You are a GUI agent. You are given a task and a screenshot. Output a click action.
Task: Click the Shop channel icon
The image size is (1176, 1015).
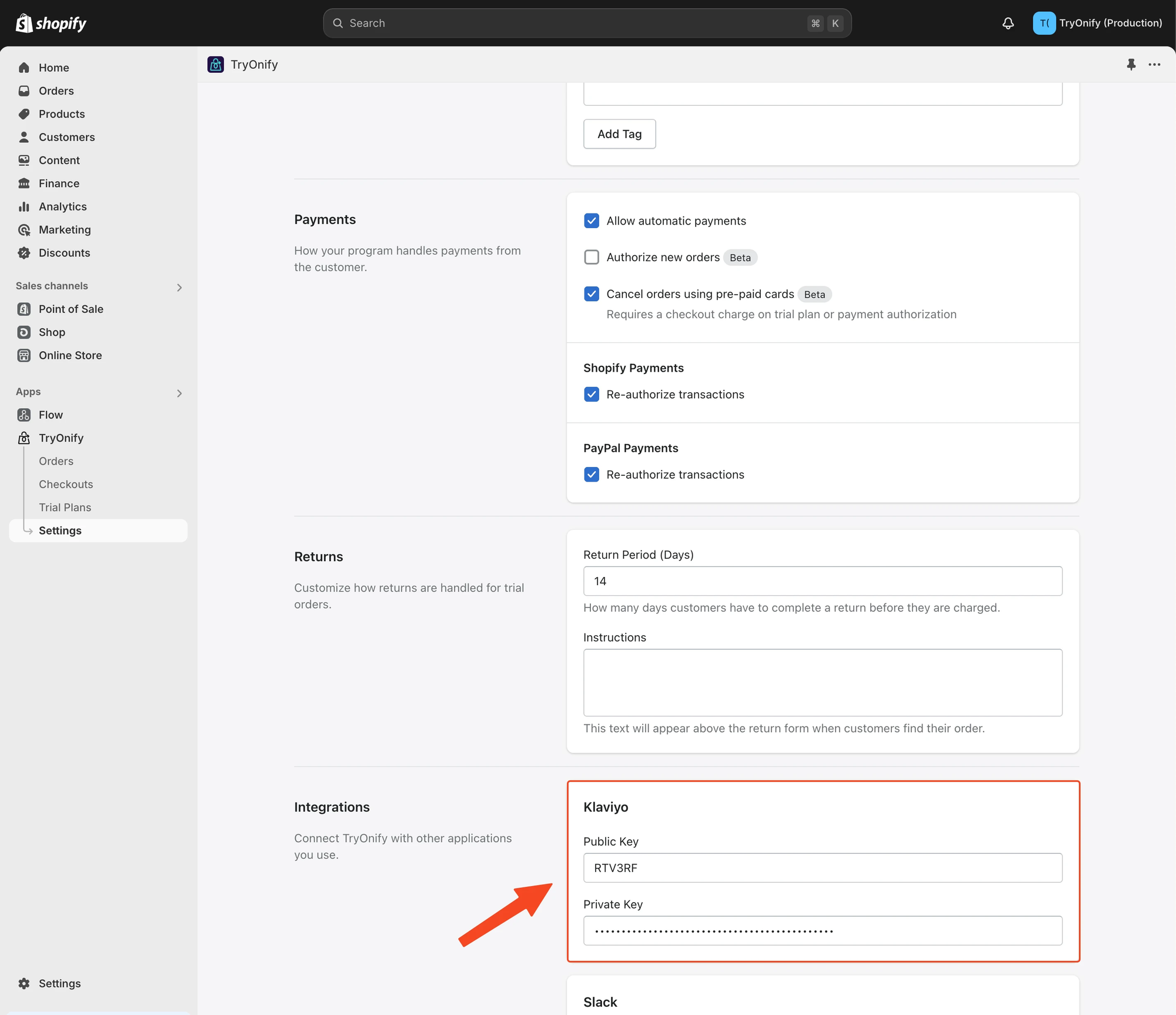click(x=24, y=332)
